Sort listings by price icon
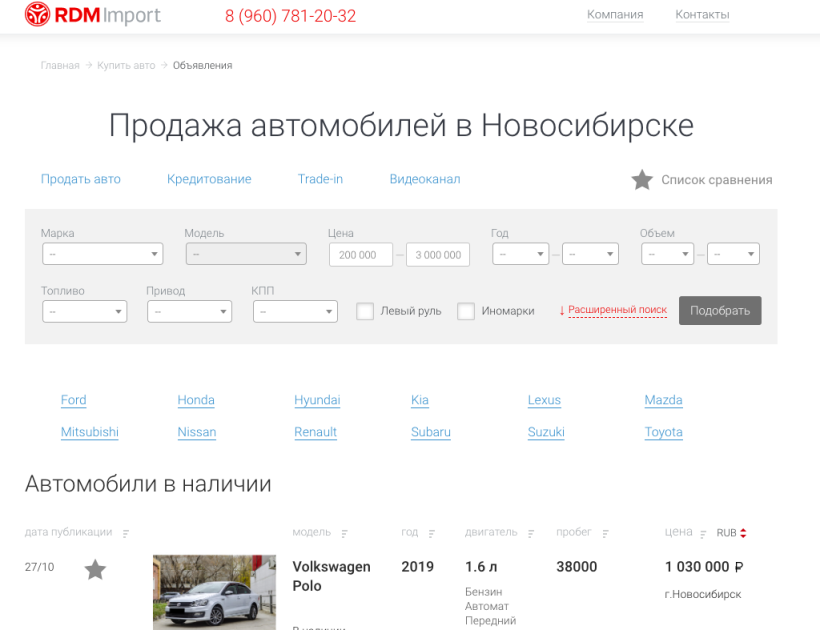The width and height of the screenshot is (820, 630). point(703,533)
